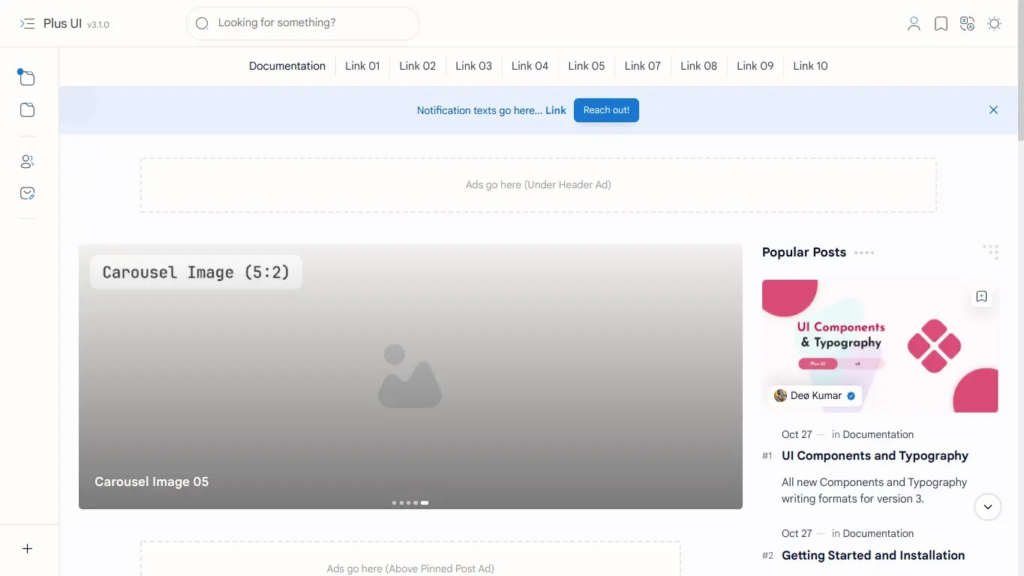Click the plus expander at sidebar bottom
This screenshot has height=576, width=1024.
(27, 548)
